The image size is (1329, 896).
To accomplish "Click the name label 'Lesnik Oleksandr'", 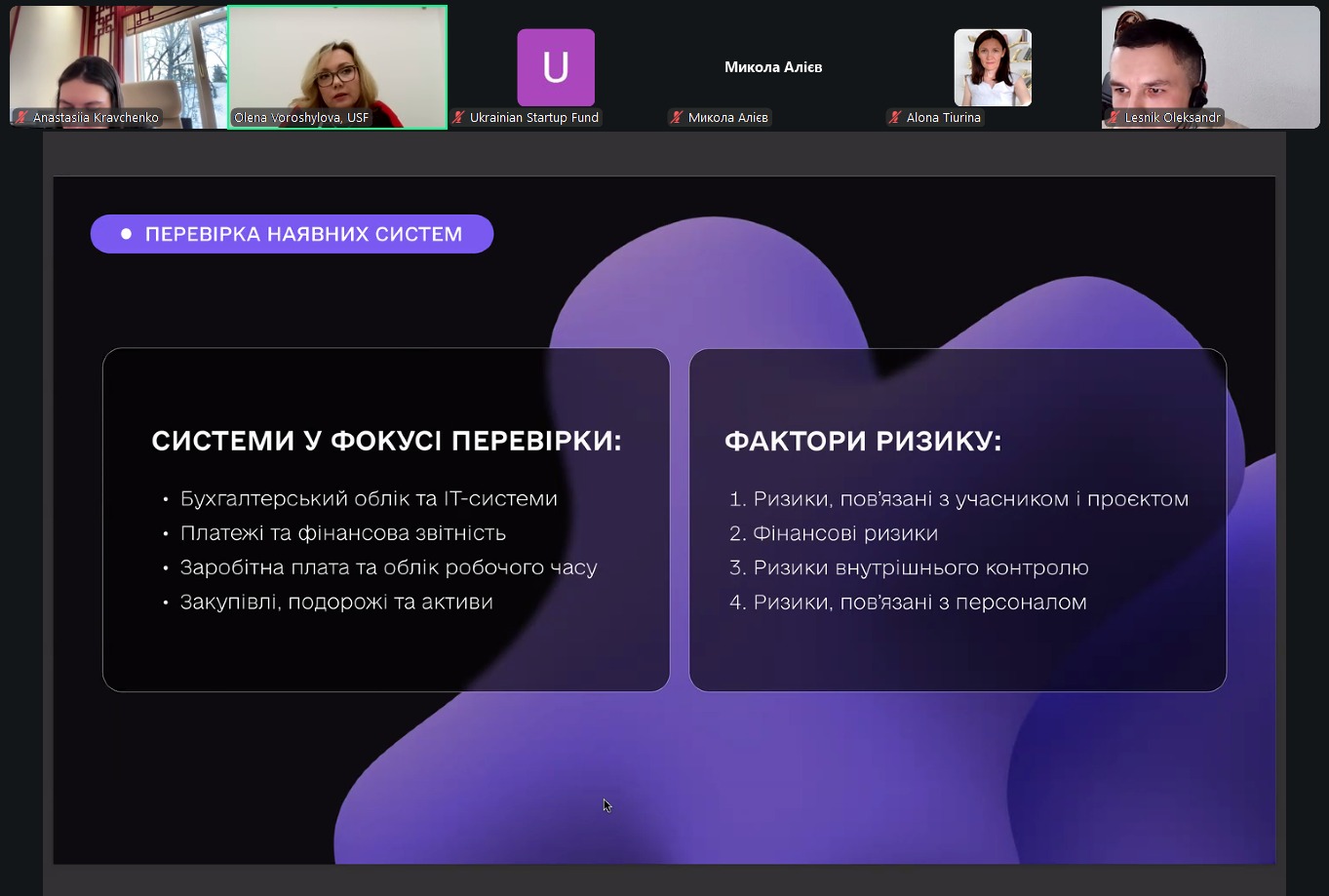I will pyautogui.click(x=1173, y=118).
